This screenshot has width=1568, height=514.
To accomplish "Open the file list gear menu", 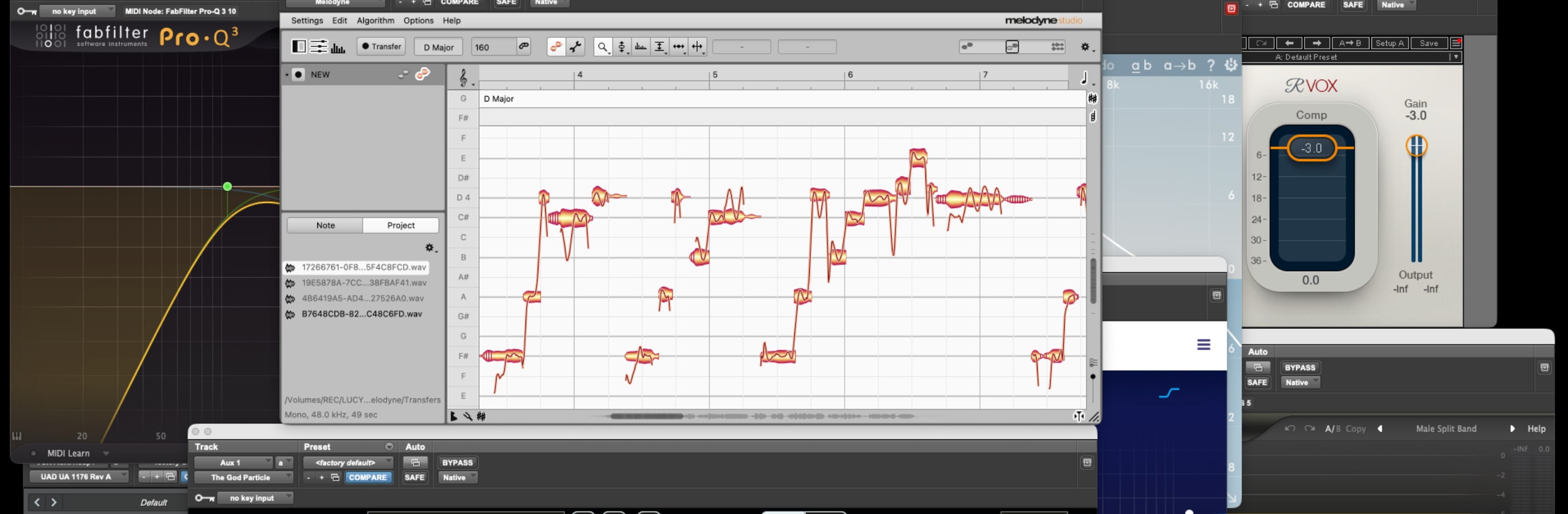I will tap(431, 248).
